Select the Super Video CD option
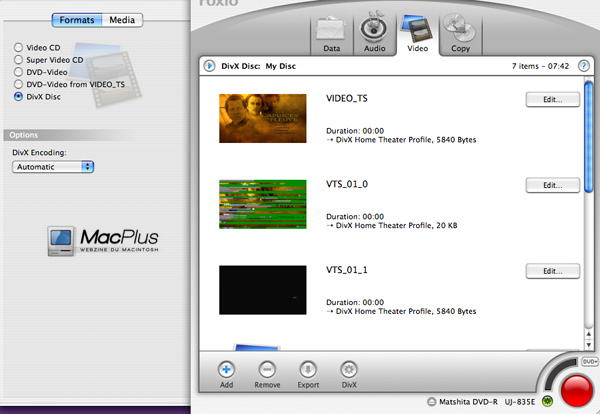Viewport: 600px width, 414px height. 19,60
